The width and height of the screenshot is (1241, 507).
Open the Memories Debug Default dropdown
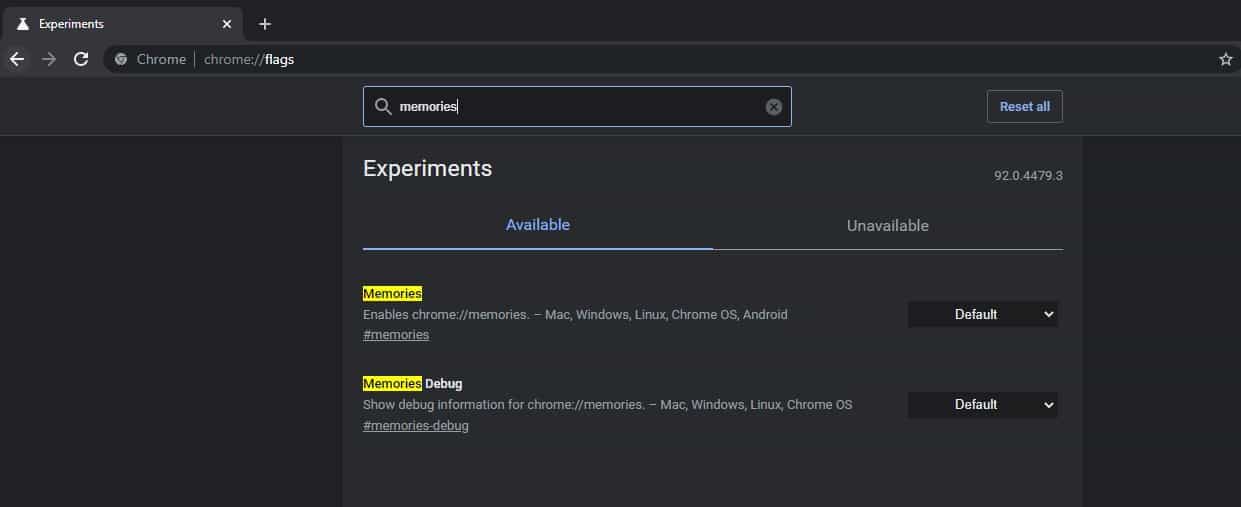982,405
